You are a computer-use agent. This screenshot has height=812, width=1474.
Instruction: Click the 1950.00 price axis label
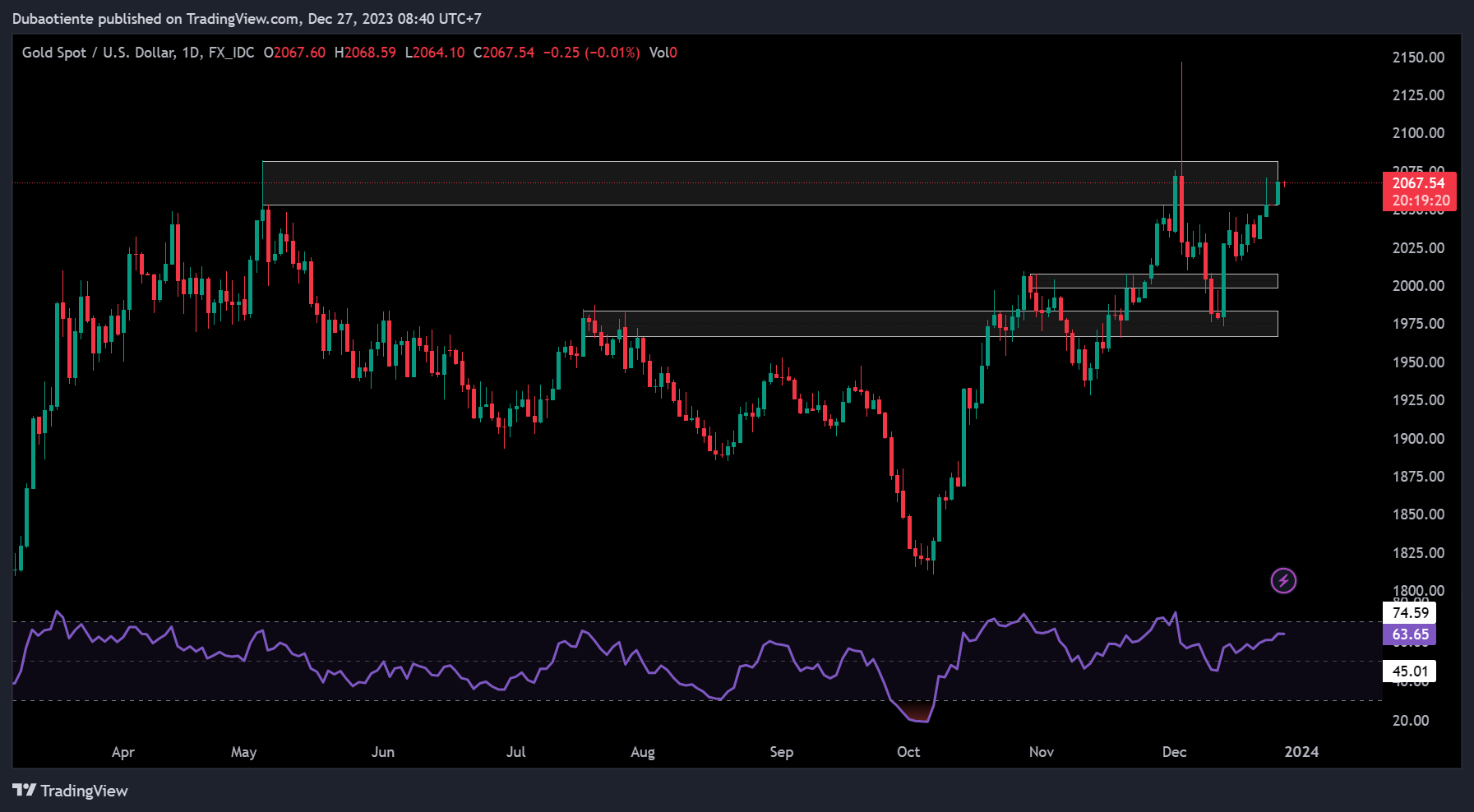tap(1418, 362)
